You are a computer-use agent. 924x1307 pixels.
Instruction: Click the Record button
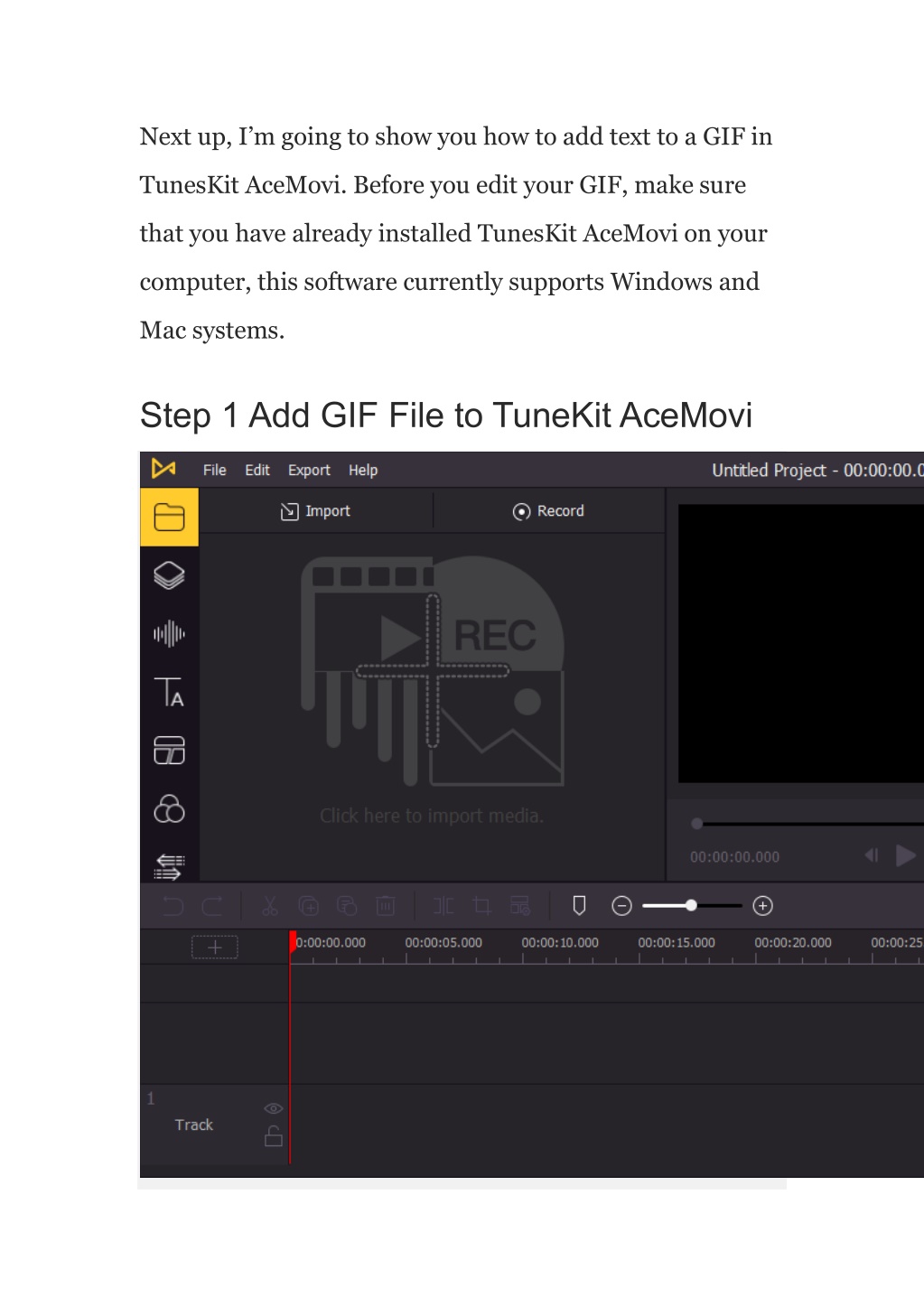[x=548, y=511]
